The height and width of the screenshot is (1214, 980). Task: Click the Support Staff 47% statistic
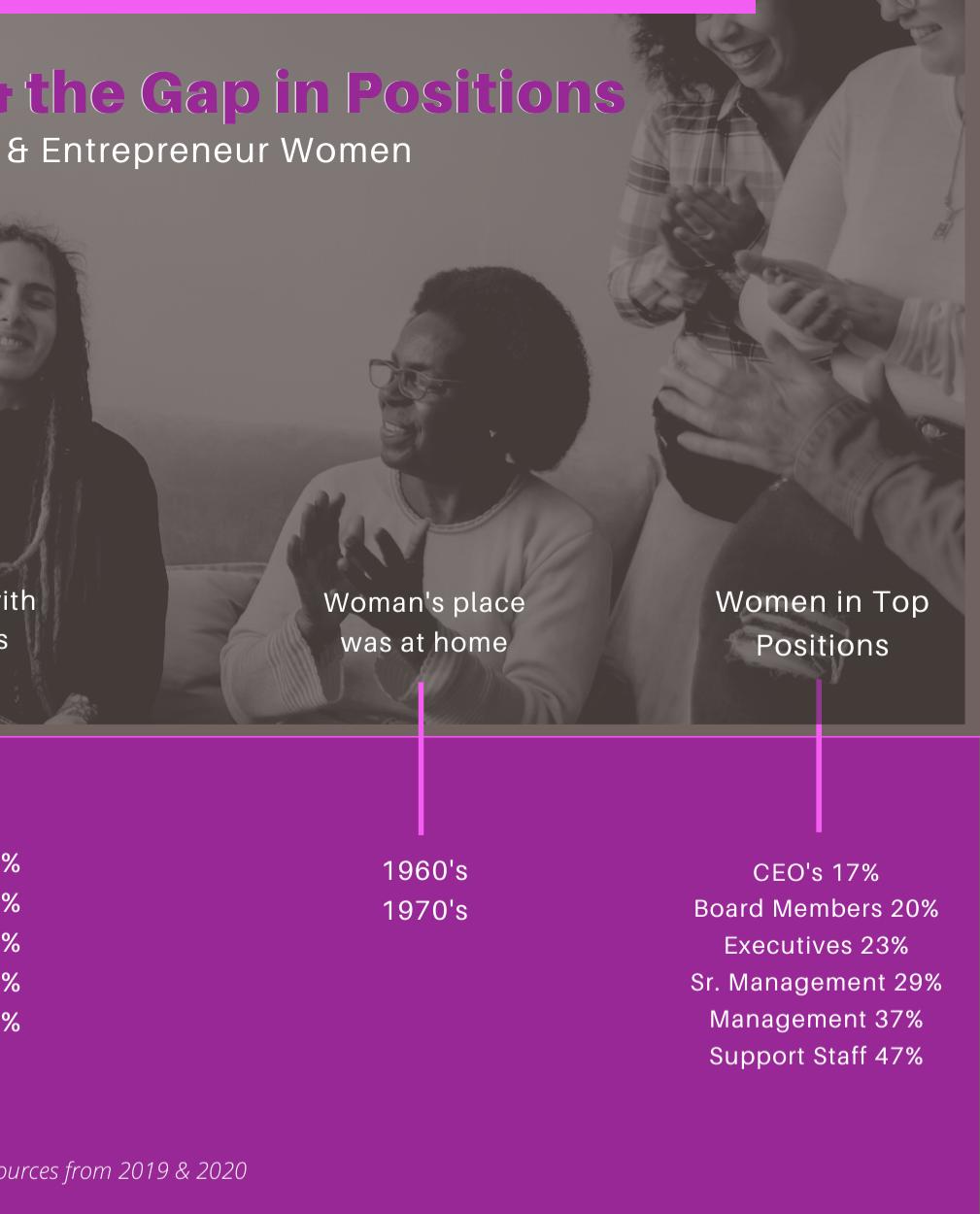[816, 1057]
